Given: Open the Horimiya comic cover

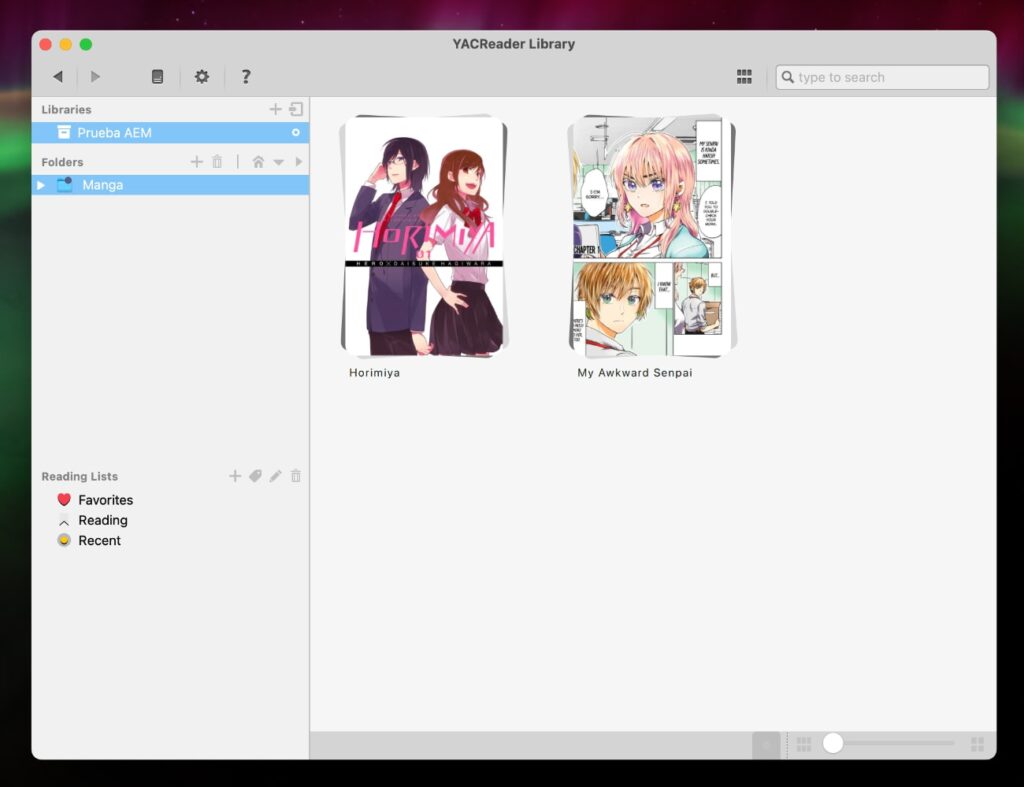Looking at the screenshot, I should tap(424, 236).
